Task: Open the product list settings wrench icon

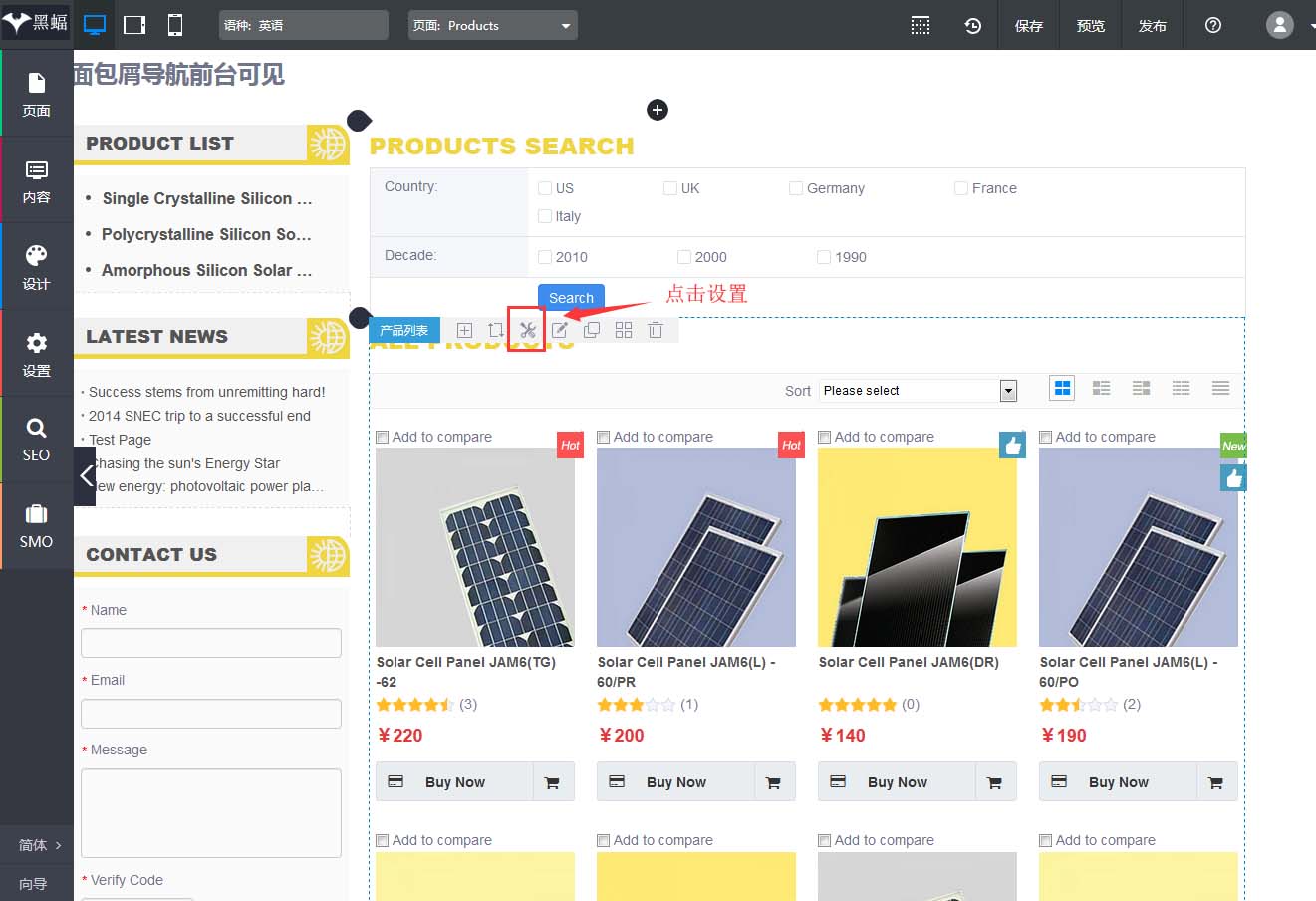Action: (x=527, y=329)
